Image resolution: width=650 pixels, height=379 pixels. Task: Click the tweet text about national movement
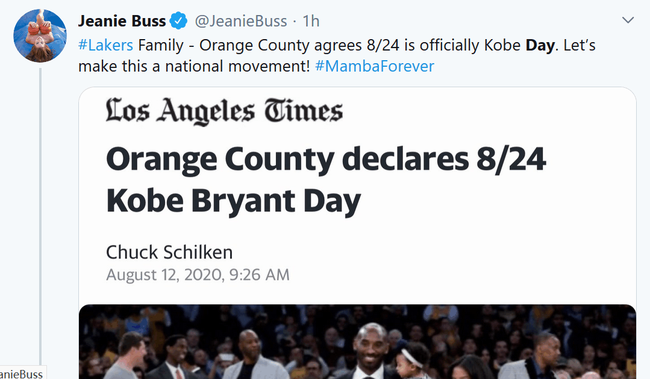pos(194,66)
